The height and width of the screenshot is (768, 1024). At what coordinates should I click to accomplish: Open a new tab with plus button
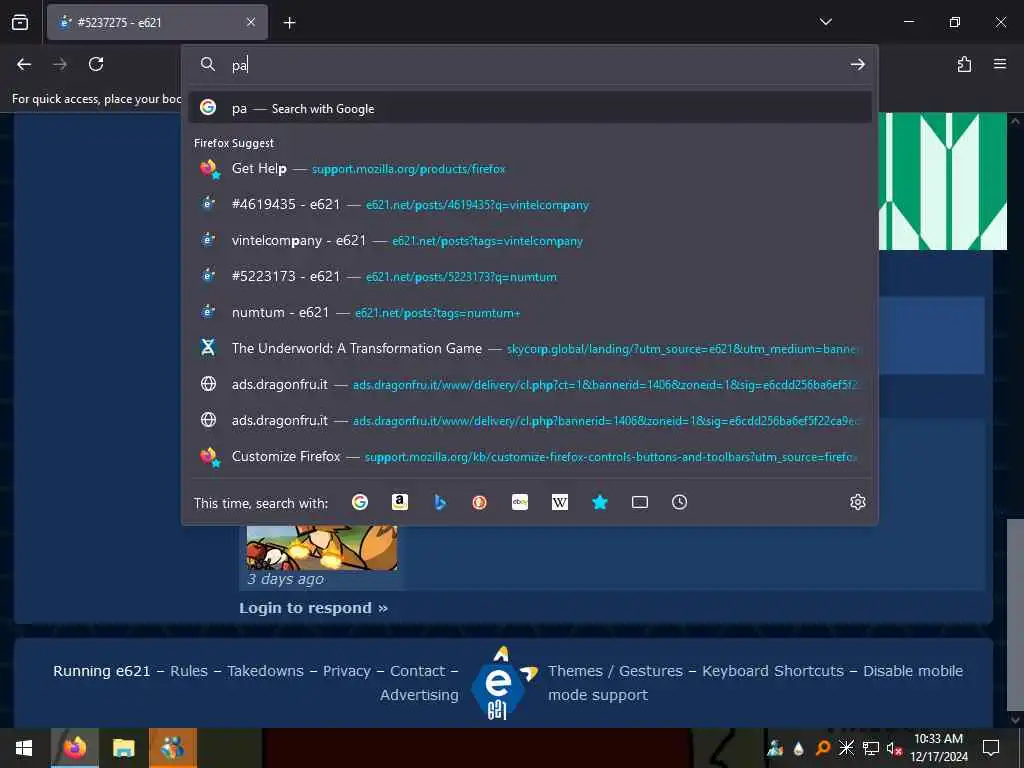click(x=289, y=23)
